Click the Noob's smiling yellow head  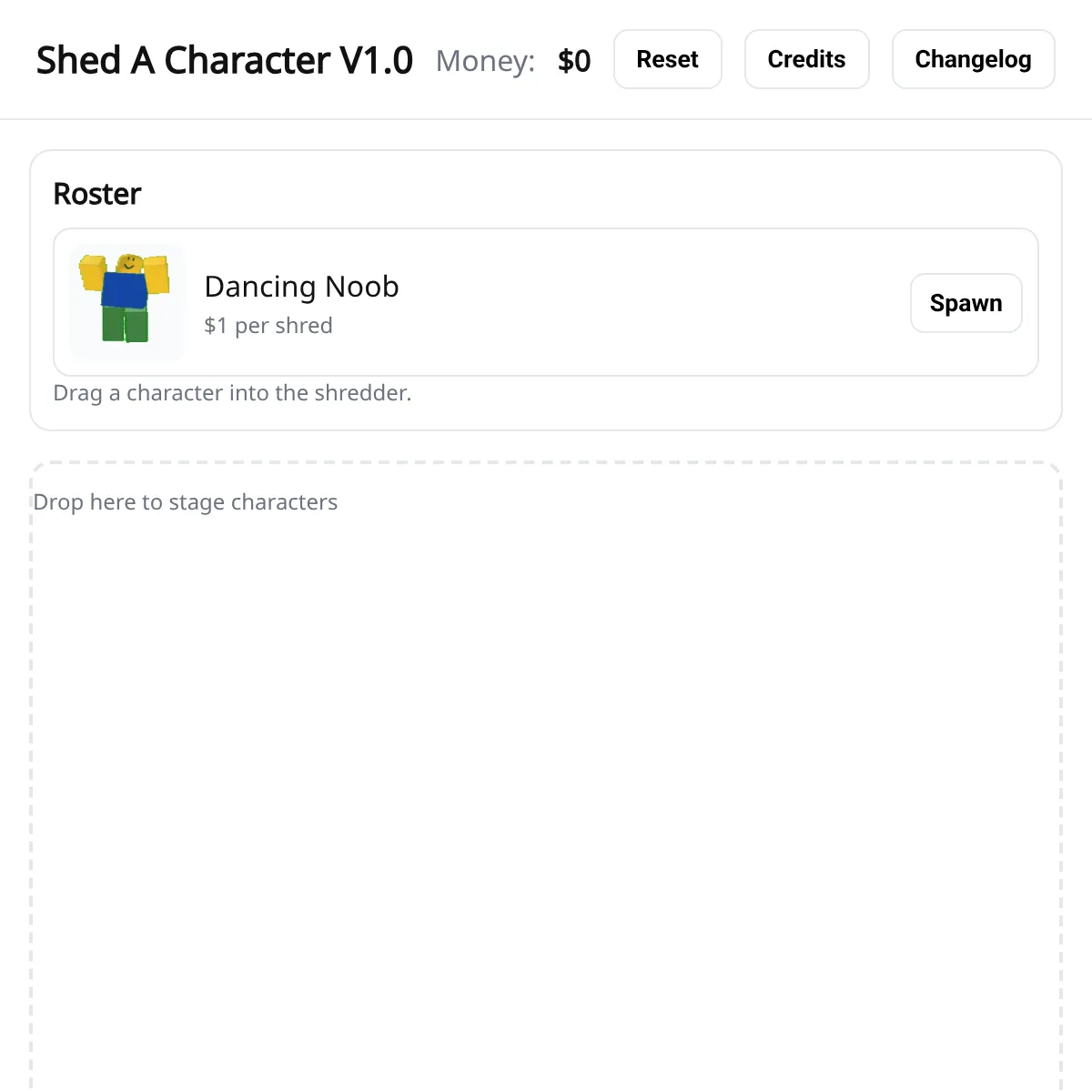130,264
